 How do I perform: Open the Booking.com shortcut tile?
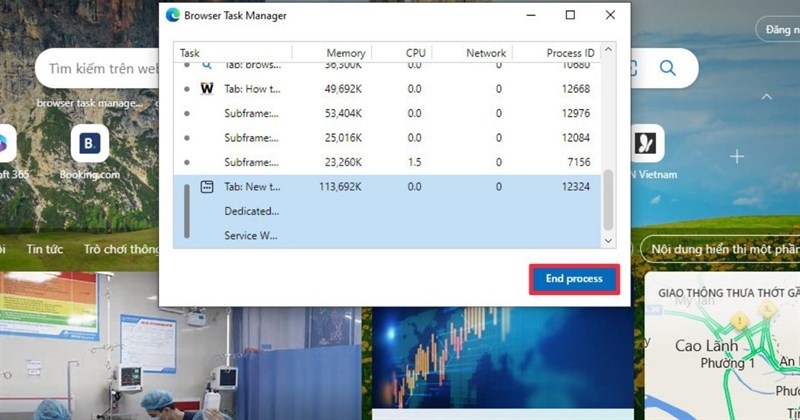click(x=90, y=146)
